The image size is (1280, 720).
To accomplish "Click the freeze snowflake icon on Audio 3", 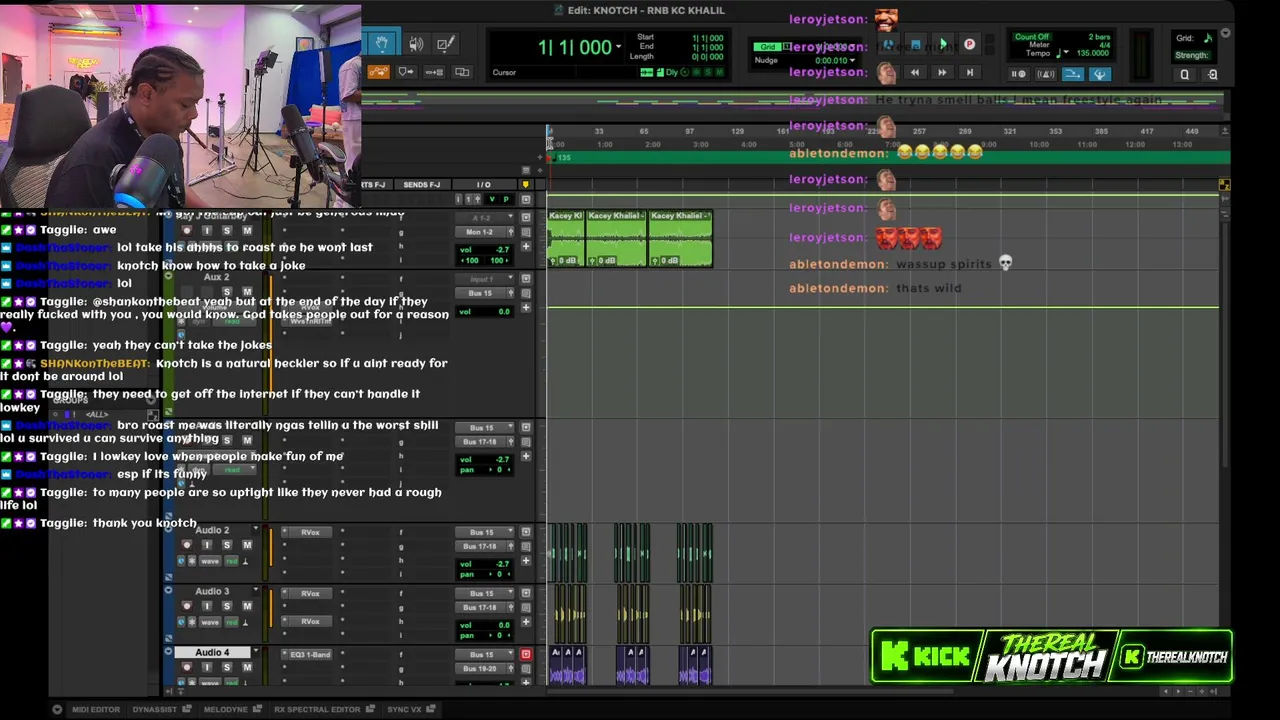I will click(x=192, y=622).
